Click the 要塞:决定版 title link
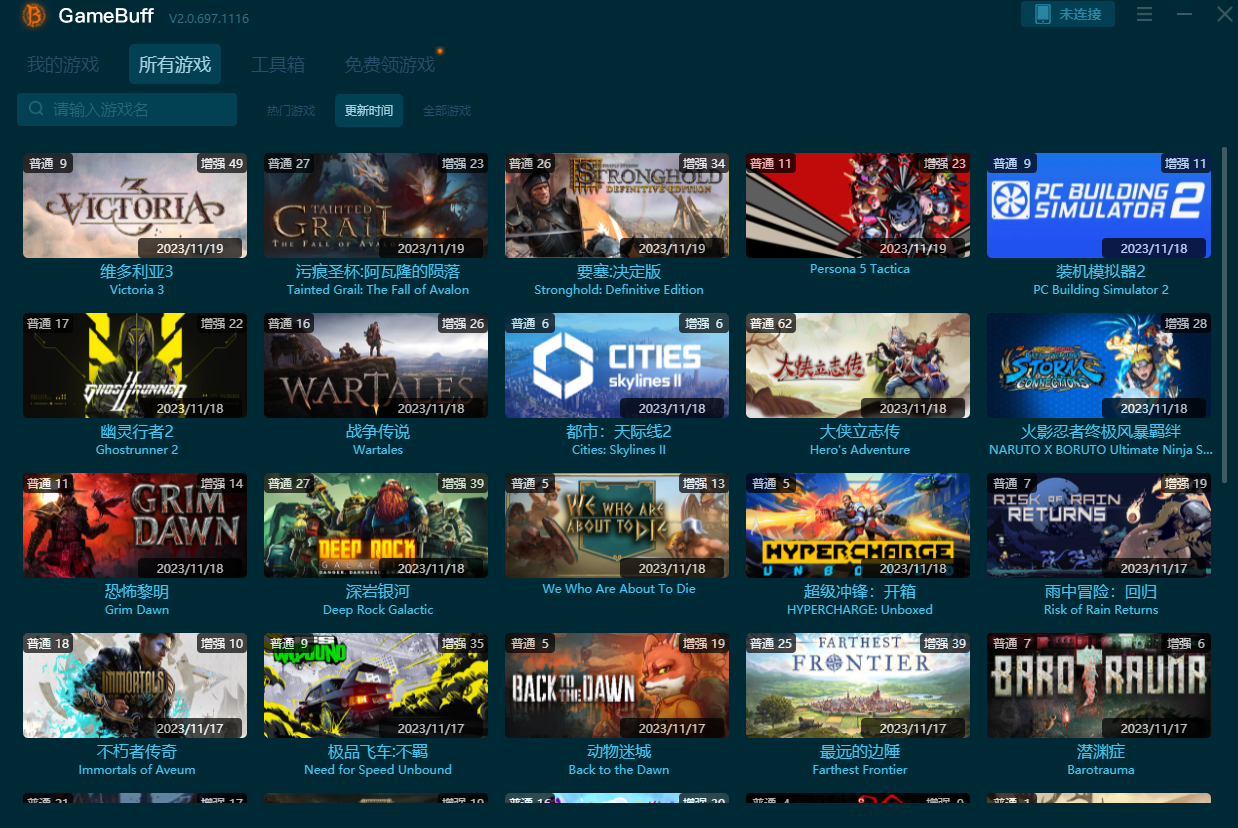 point(619,271)
